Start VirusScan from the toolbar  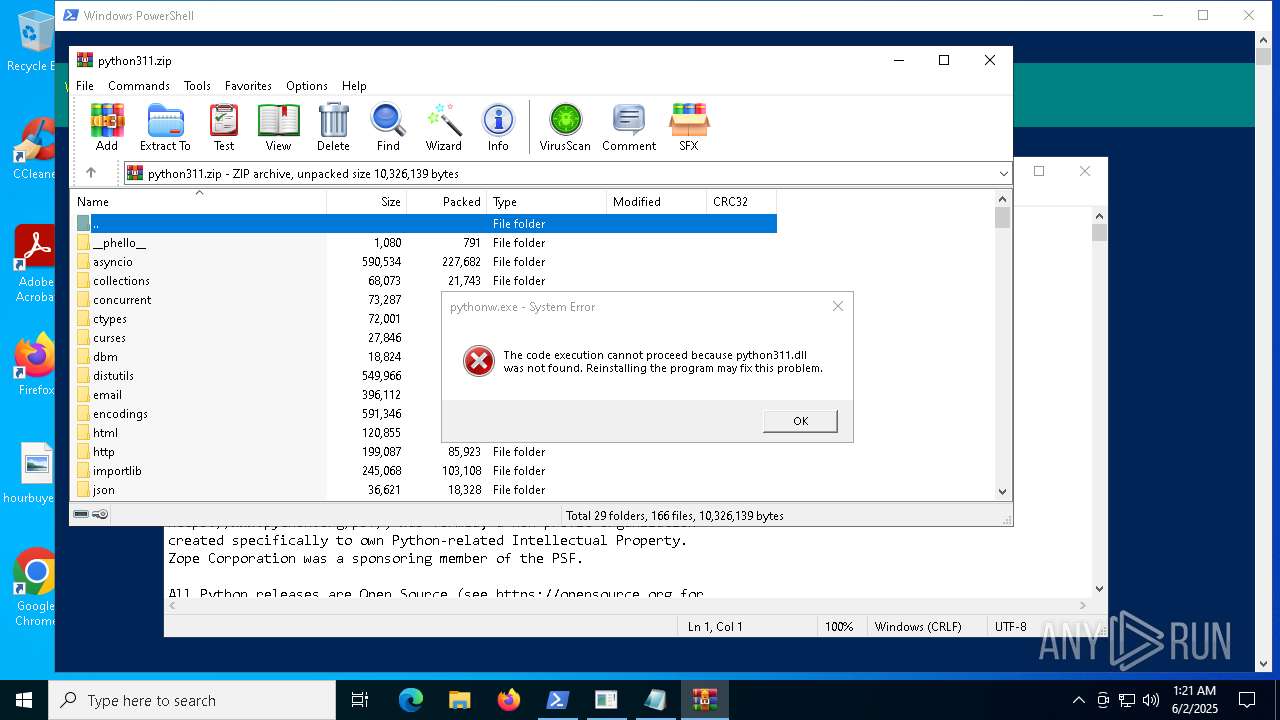(x=565, y=127)
